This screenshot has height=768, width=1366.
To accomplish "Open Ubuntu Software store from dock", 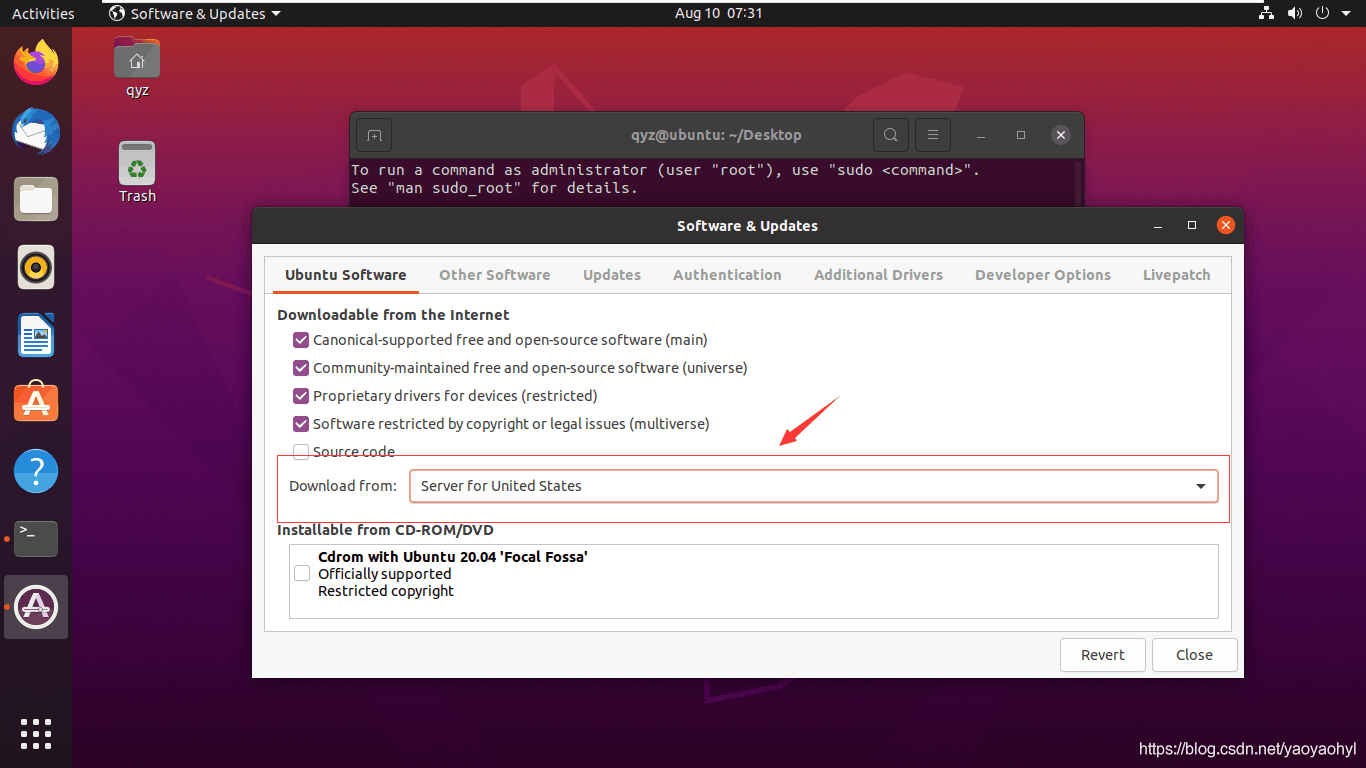I will [36, 403].
